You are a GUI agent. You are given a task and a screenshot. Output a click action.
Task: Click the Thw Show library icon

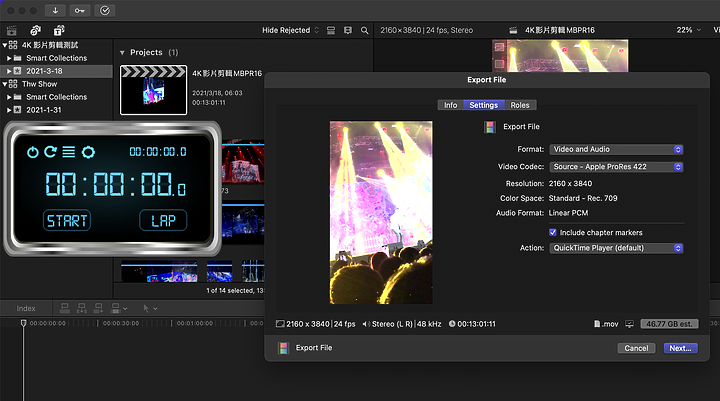coord(13,84)
